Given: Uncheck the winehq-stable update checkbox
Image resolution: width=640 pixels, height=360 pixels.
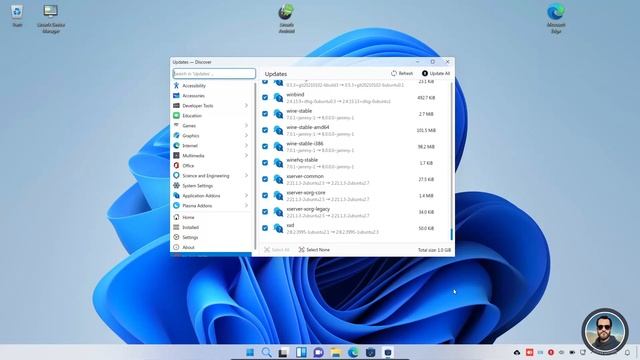Looking at the screenshot, I should point(265,163).
